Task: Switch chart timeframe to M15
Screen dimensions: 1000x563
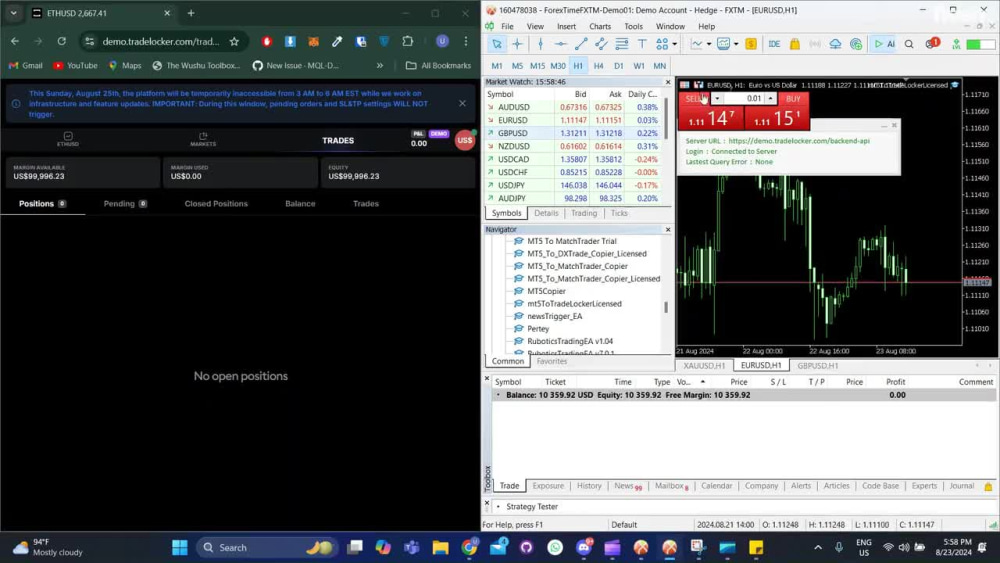Action: point(538,66)
